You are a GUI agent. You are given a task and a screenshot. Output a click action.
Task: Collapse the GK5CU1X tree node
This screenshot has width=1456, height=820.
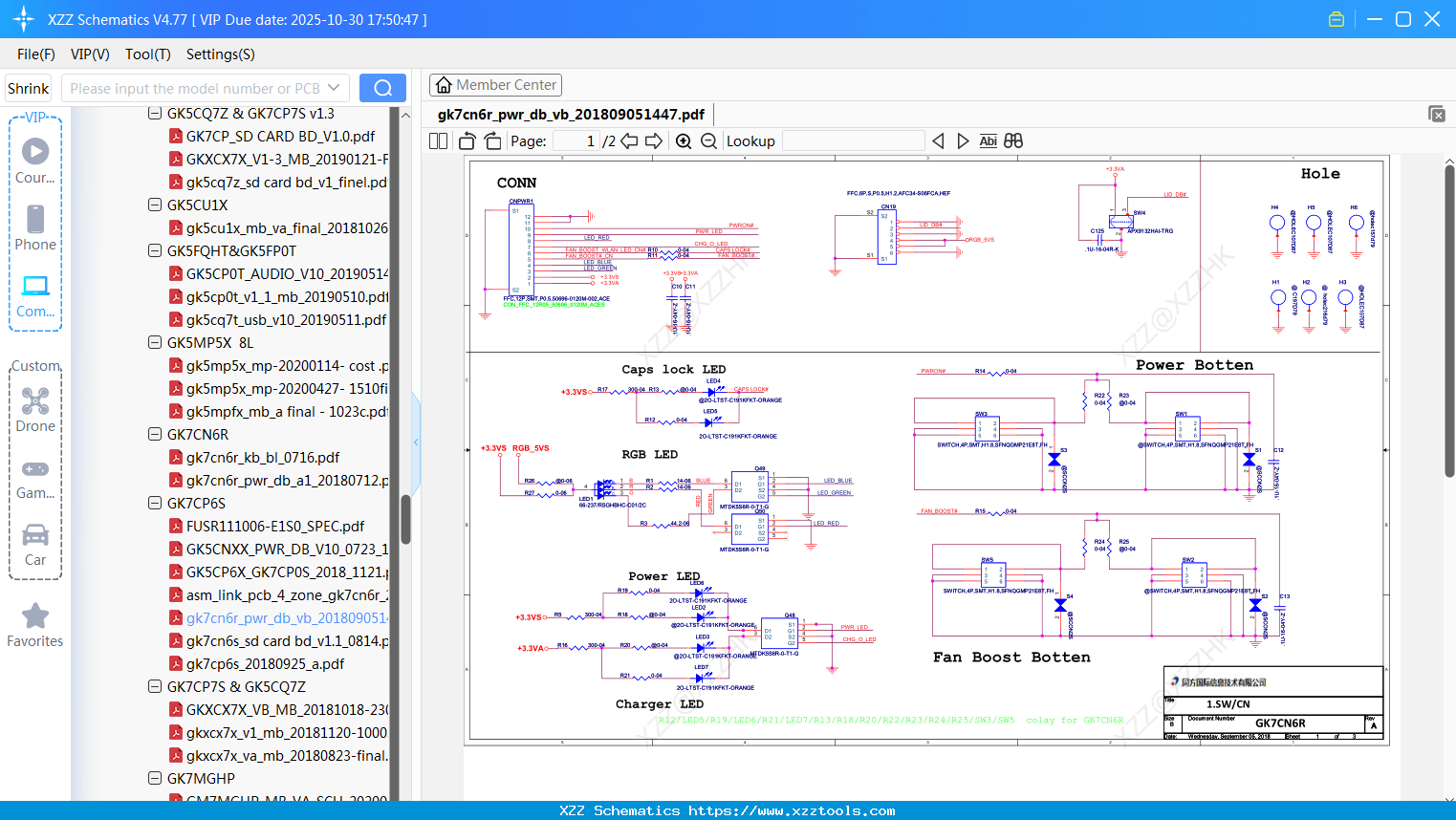click(155, 205)
